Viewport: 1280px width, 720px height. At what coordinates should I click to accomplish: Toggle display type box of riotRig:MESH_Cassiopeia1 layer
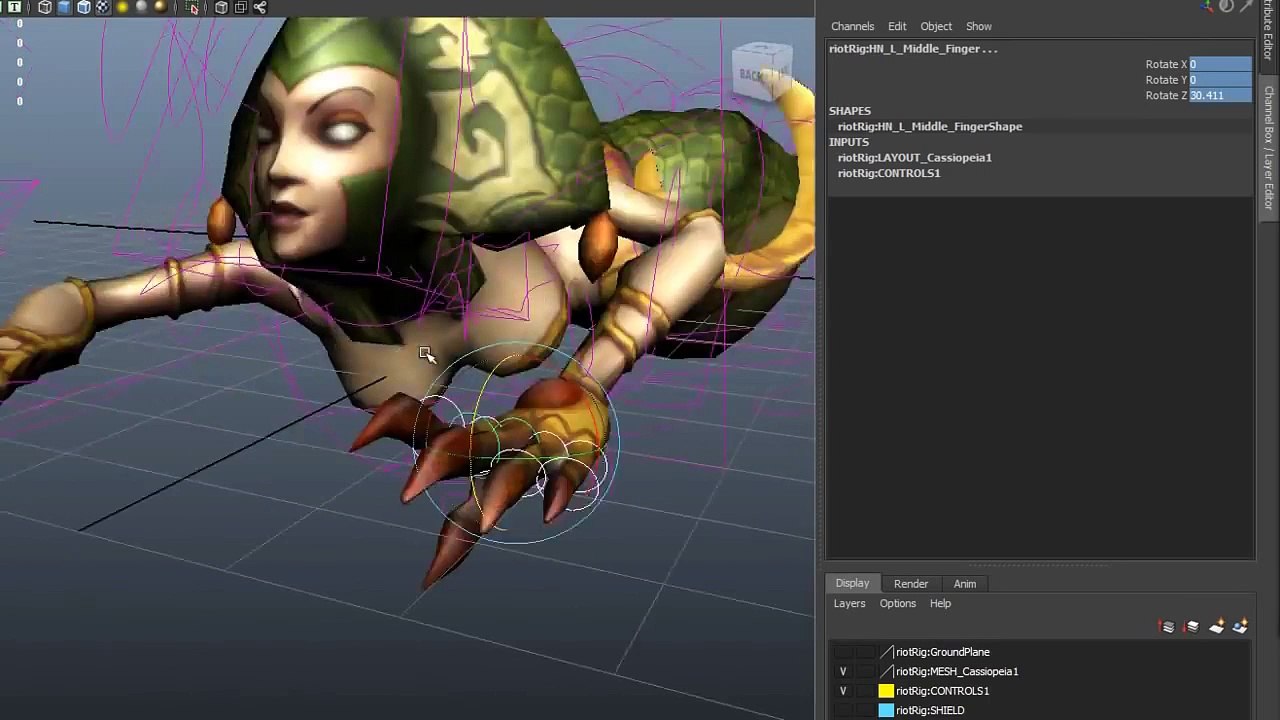pyautogui.click(x=865, y=672)
